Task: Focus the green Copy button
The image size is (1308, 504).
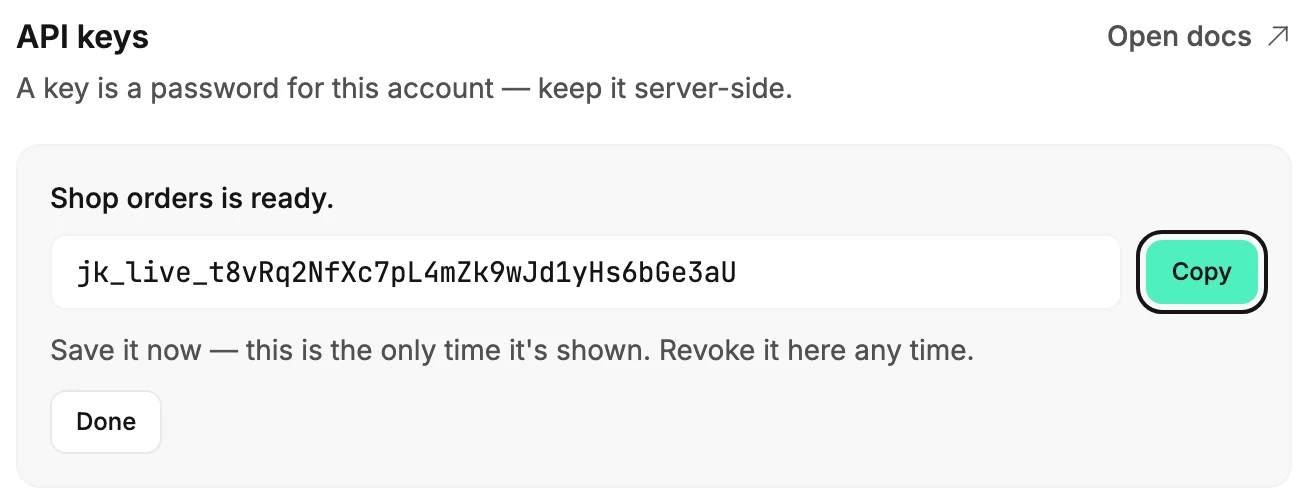Action: 1201,272
